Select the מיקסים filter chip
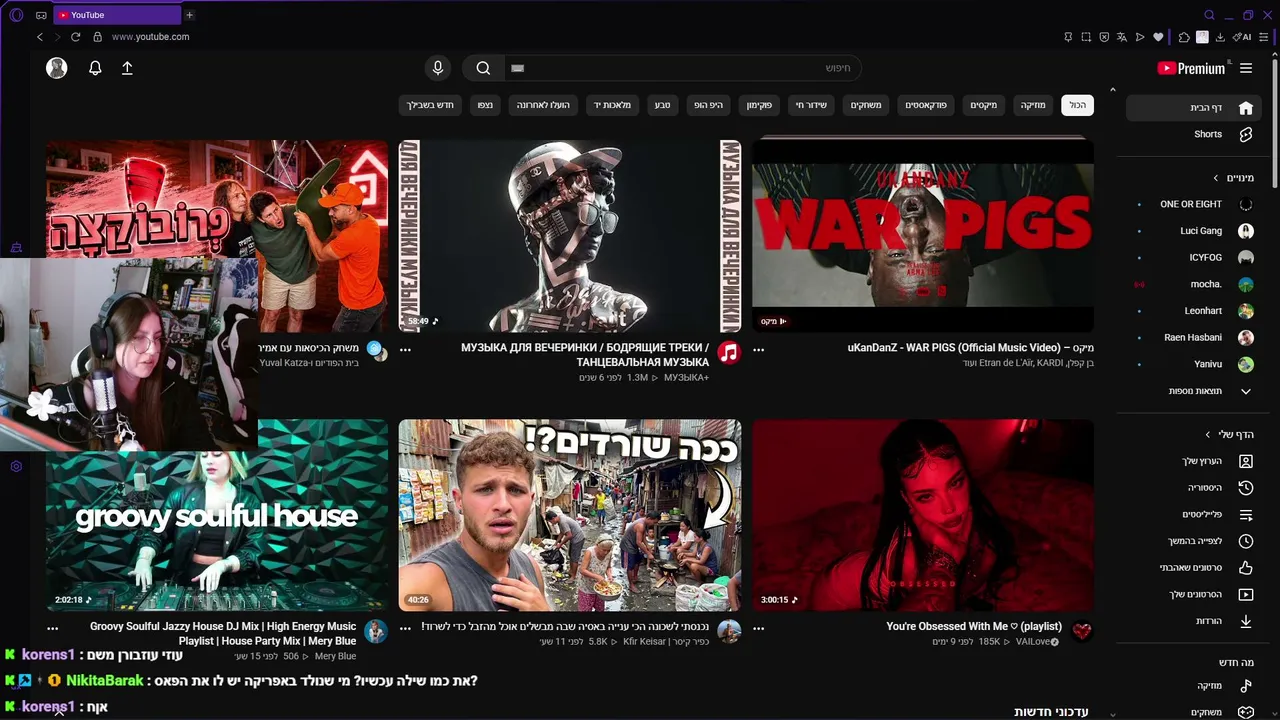This screenshot has height=720, width=1280. click(x=984, y=105)
